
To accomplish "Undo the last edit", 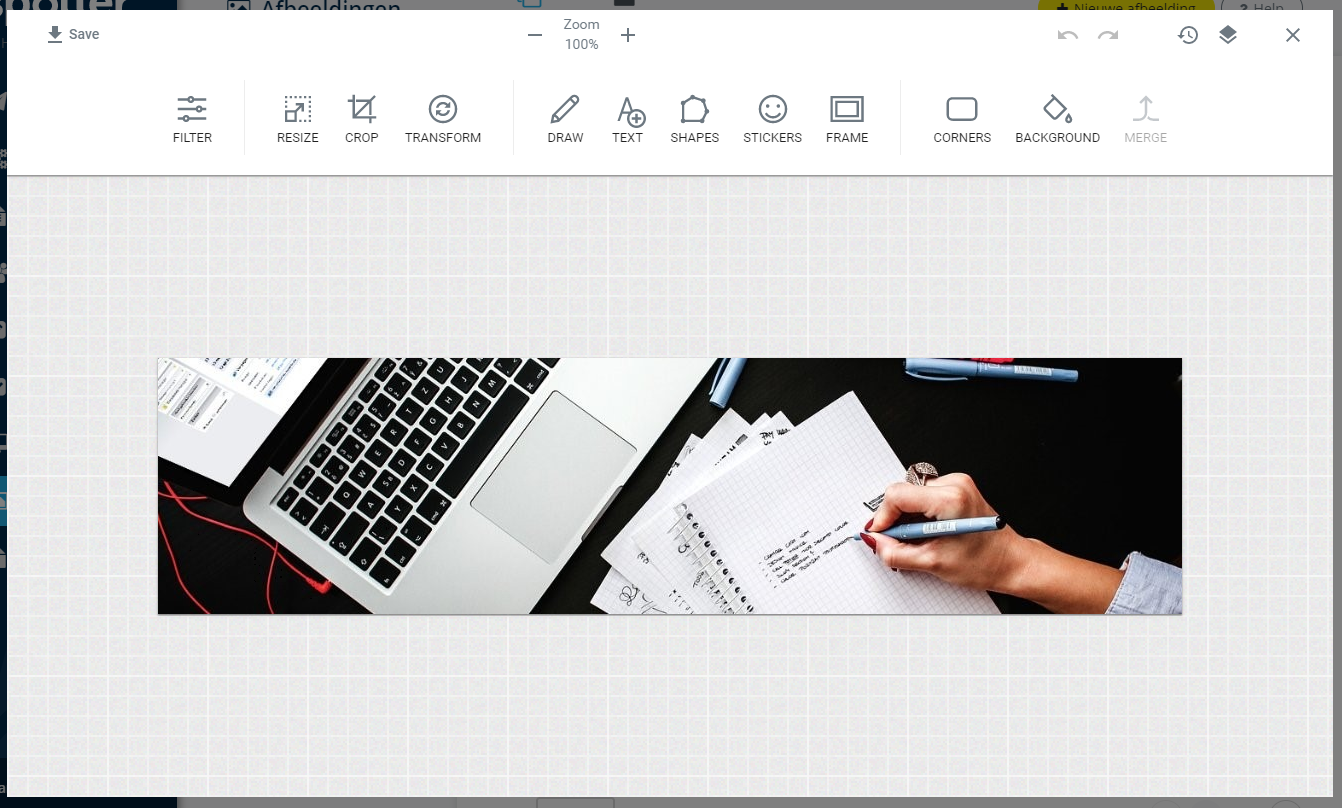I will (1067, 35).
